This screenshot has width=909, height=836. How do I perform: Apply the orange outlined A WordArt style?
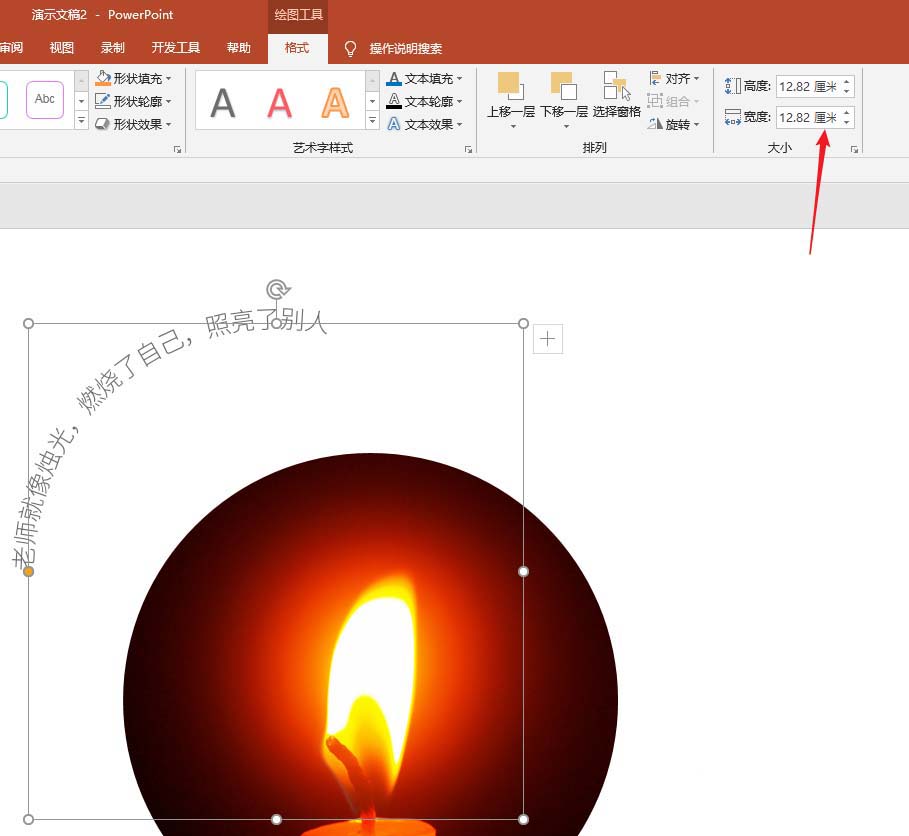335,103
